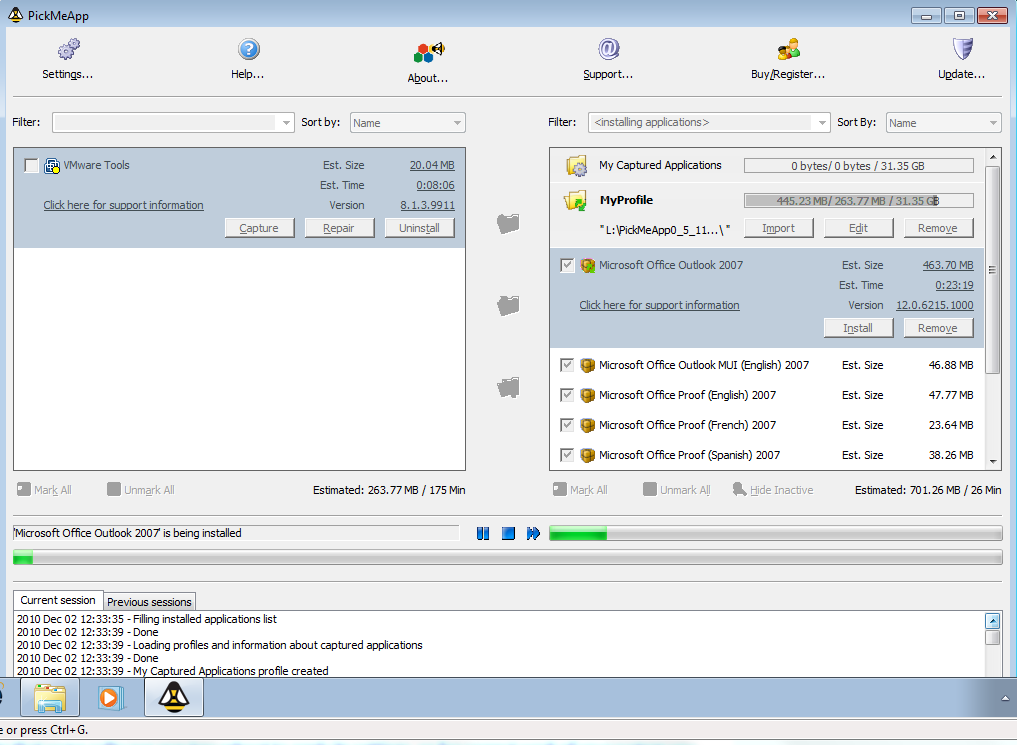Click the Microsoft Office Outlook 2007 icon

coord(588,265)
